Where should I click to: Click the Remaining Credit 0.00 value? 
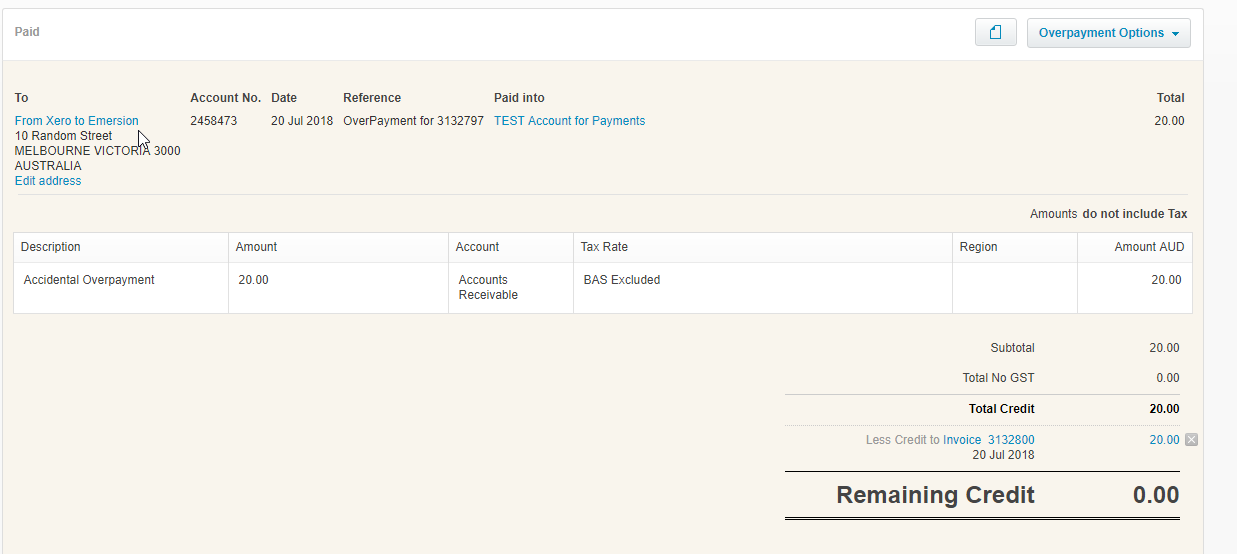click(x=1155, y=495)
